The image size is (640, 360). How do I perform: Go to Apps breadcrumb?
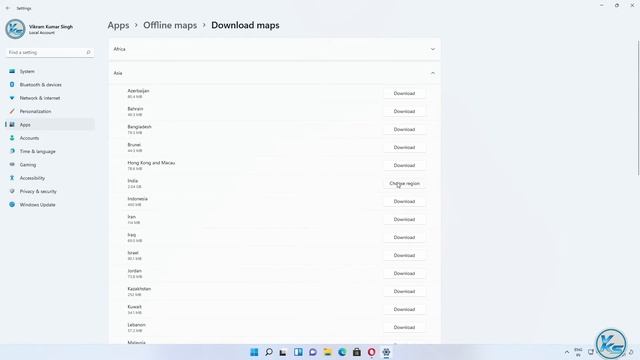click(118, 25)
